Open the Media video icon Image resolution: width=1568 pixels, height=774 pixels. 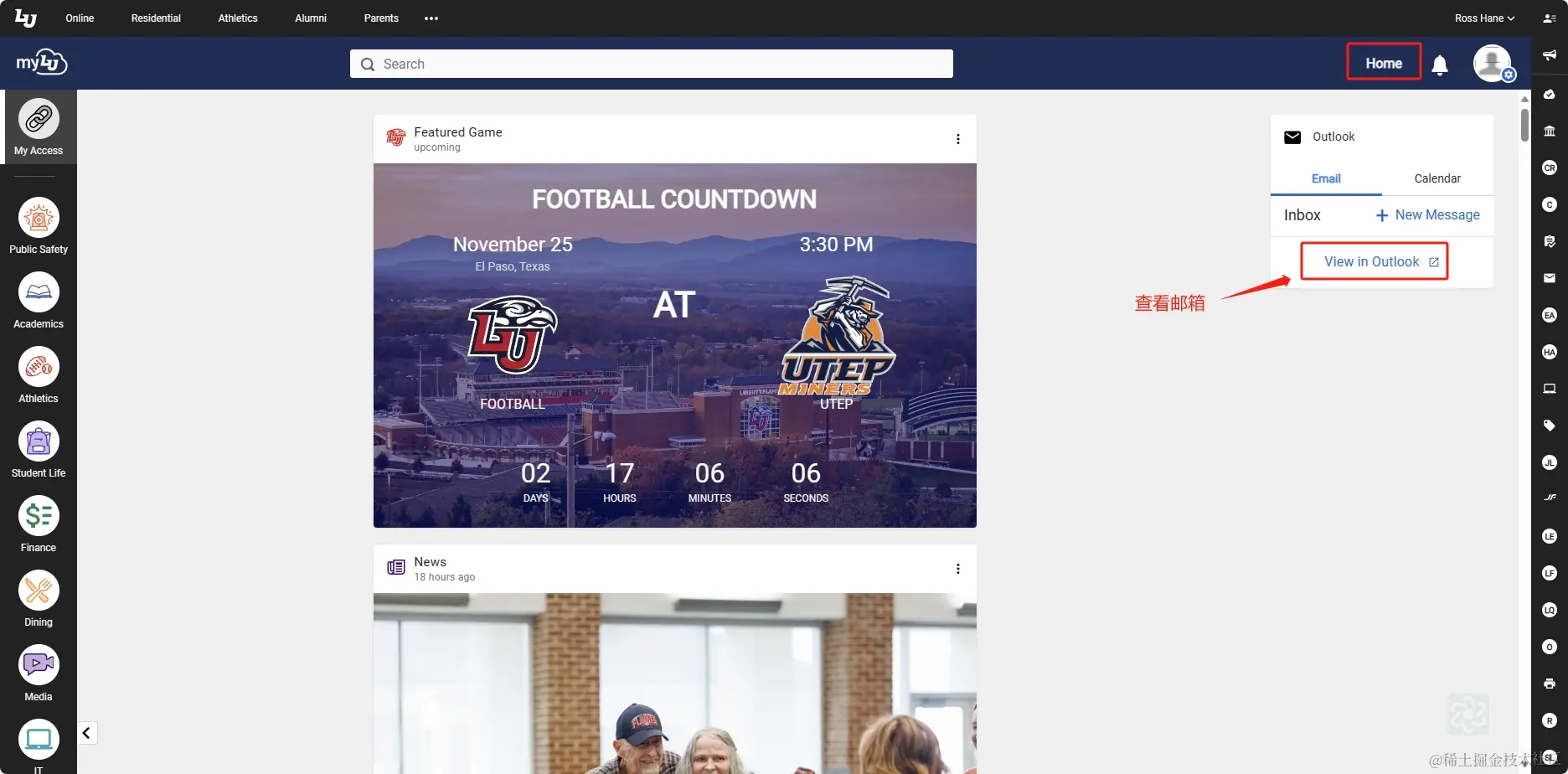coord(39,665)
